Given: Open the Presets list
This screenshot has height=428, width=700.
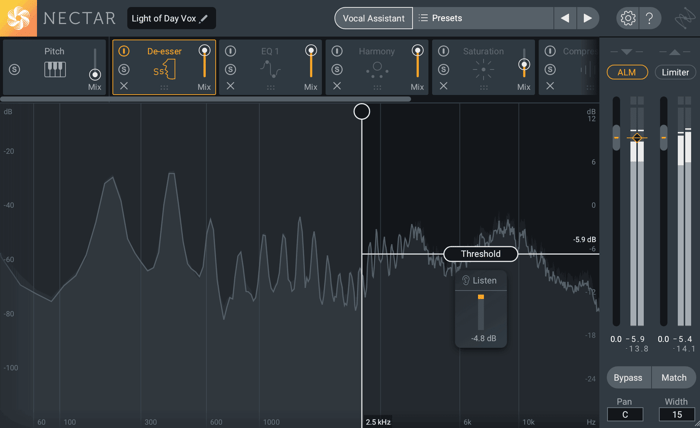Looking at the screenshot, I should (483, 18).
